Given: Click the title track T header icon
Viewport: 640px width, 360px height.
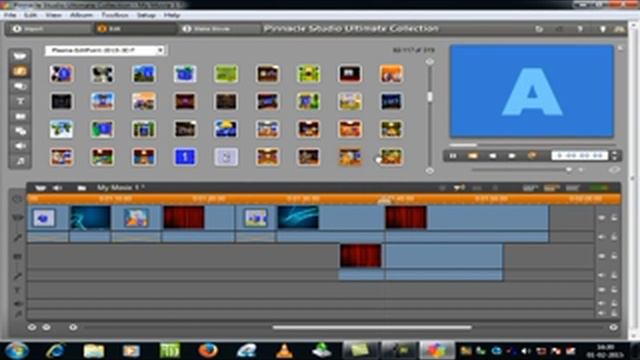Looking at the screenshot, I should point(18,290).
